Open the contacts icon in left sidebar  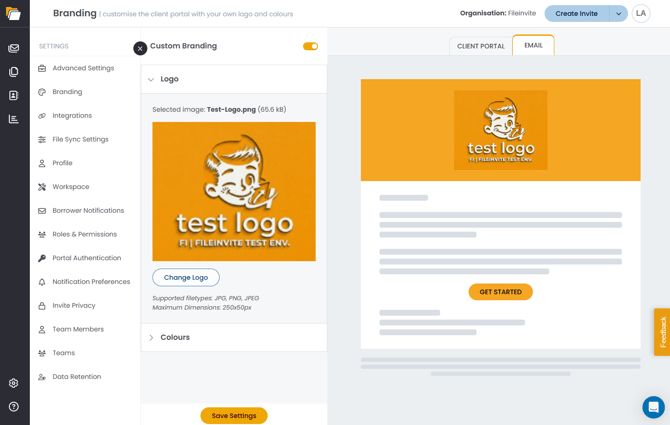14,95
